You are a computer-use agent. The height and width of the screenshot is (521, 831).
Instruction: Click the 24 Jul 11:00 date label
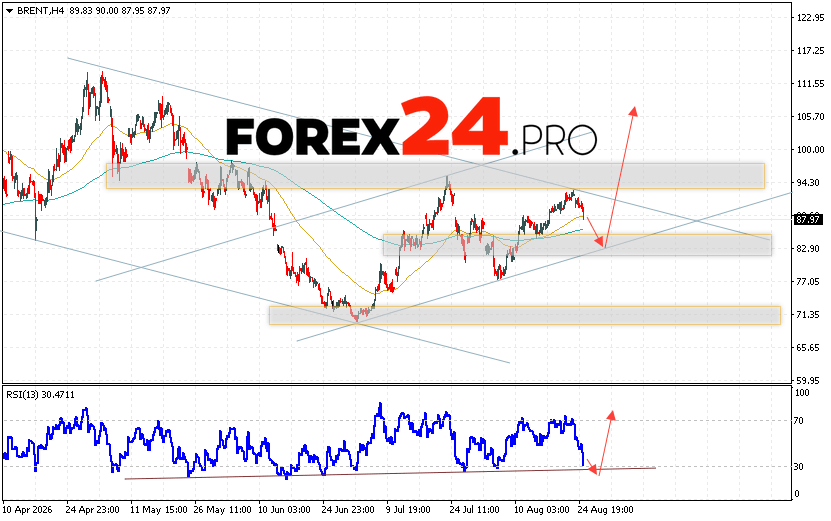coord(474,510)
